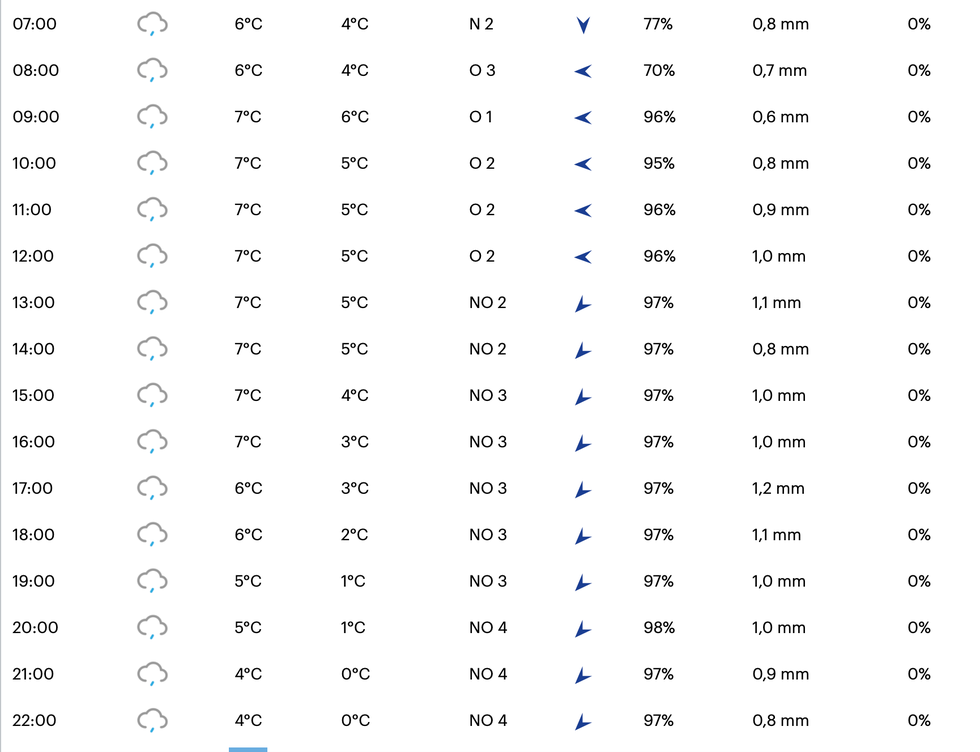Click the 98% humidity value at 20:00
The height and width of the screenshot is (752, 980).
click(x=659, y=628)
